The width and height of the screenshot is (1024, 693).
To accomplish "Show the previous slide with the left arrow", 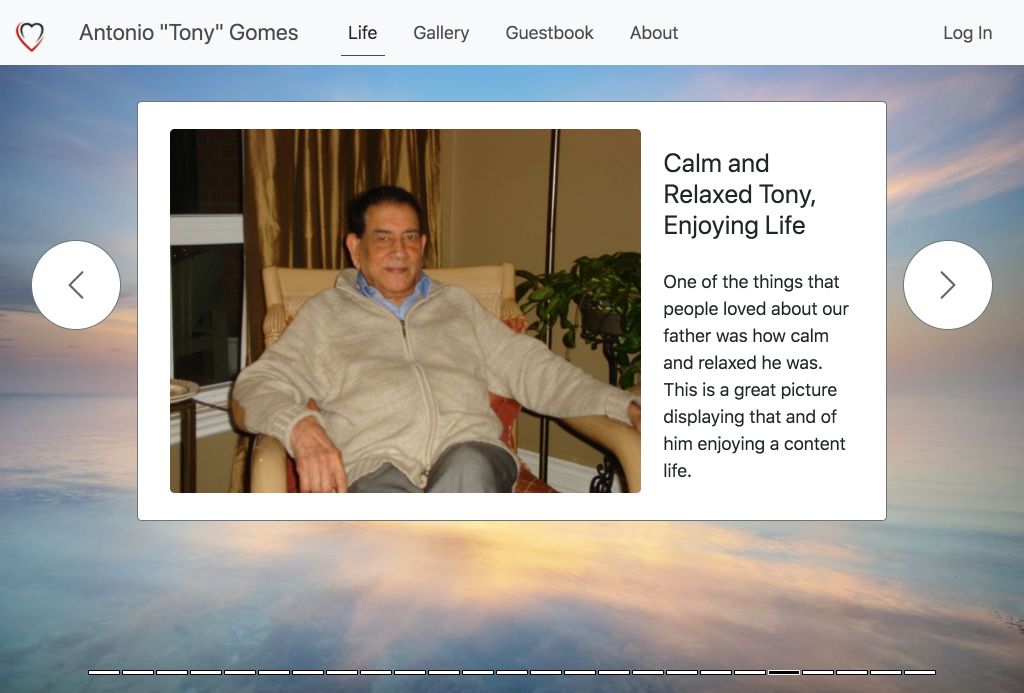I will (x=76, y=285).
